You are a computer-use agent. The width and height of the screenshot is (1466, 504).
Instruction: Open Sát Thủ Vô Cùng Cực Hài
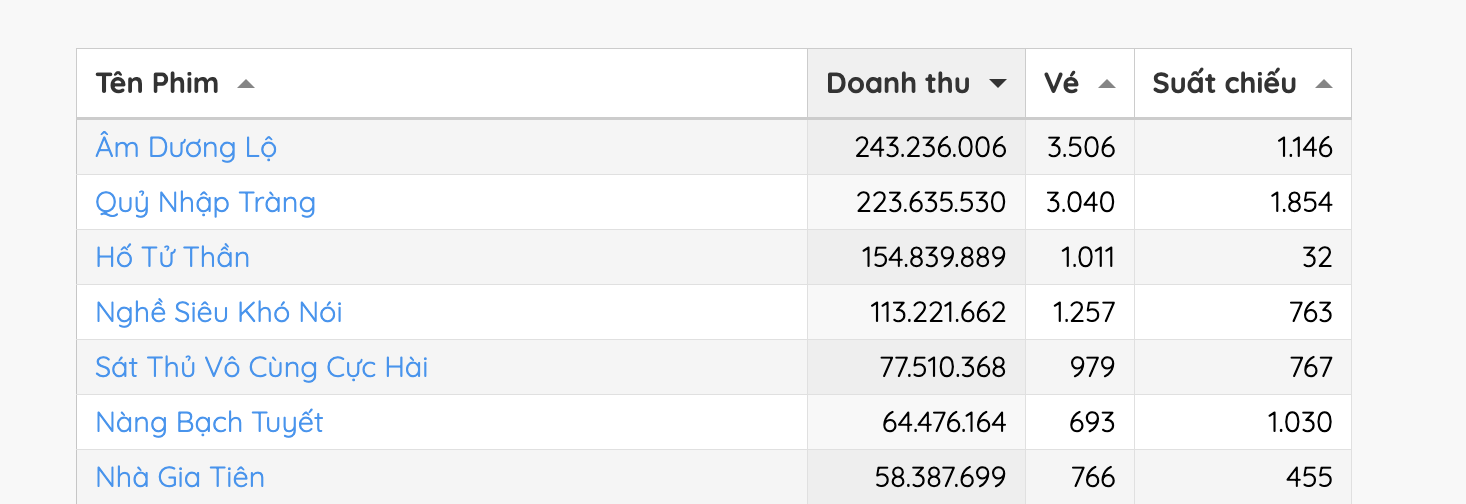[262, 368]
